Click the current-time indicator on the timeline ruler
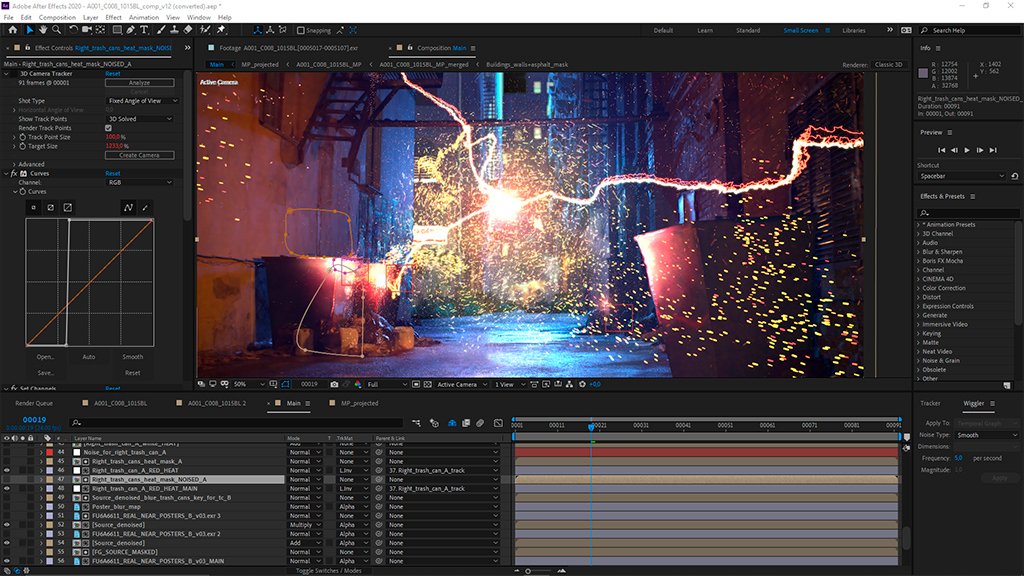The image size is (1024, 576). [x=591, y=426]
